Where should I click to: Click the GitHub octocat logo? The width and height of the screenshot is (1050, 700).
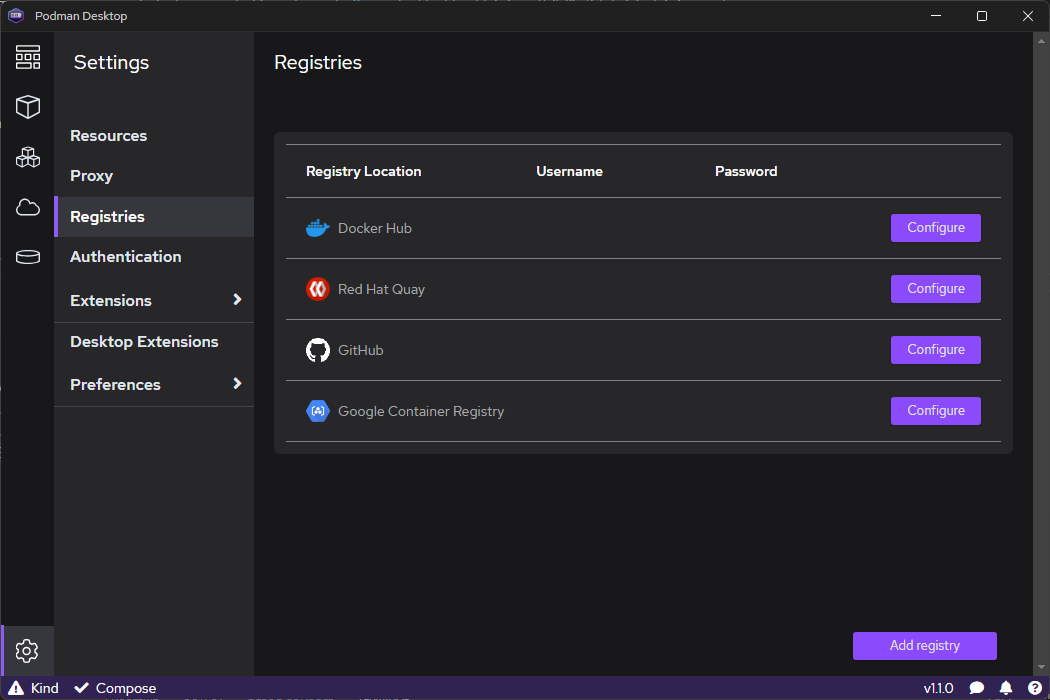point(317,350)
